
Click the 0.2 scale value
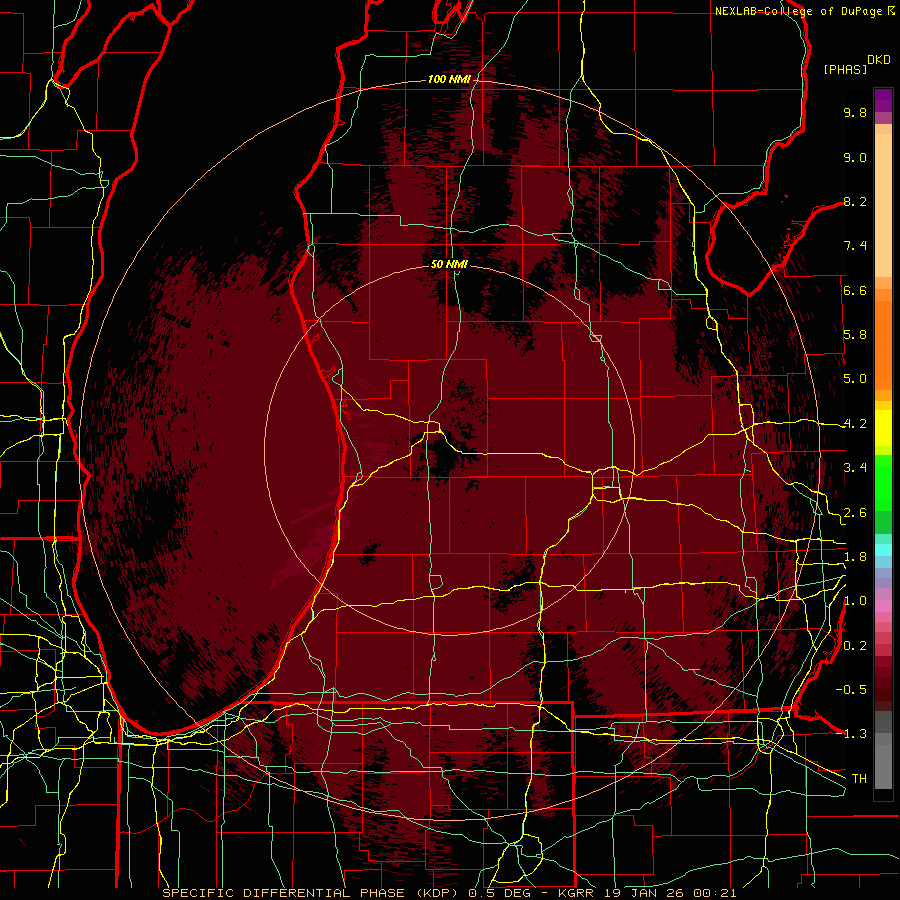855,646
